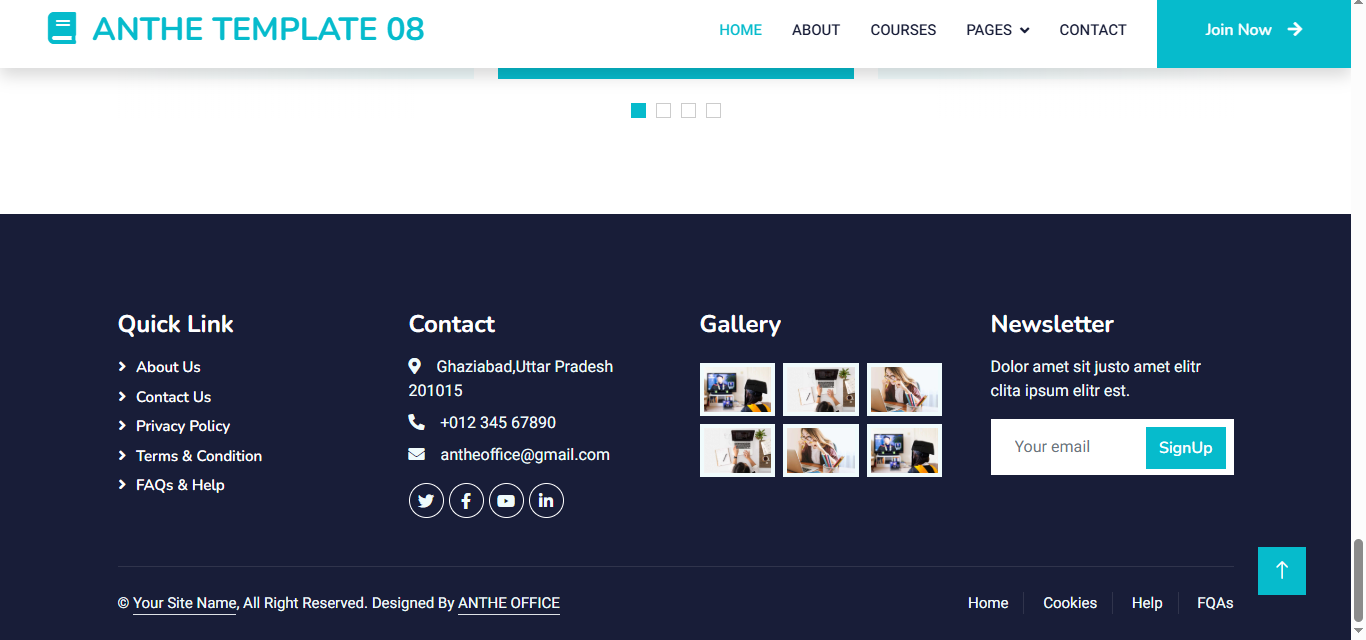
Task: Open the first gallery thumbnail image
Action: click(737, 389)
